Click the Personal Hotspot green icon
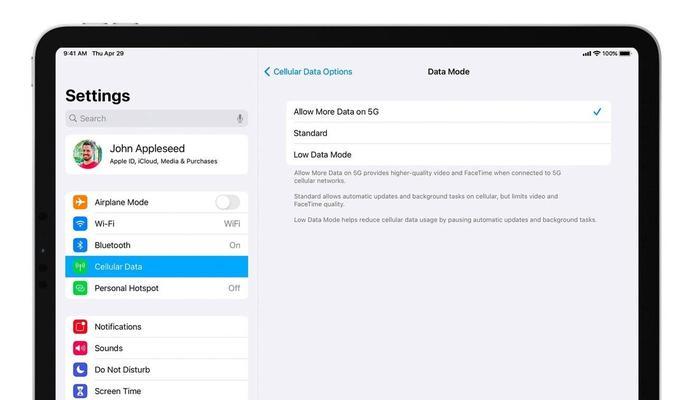 point(80,288)
